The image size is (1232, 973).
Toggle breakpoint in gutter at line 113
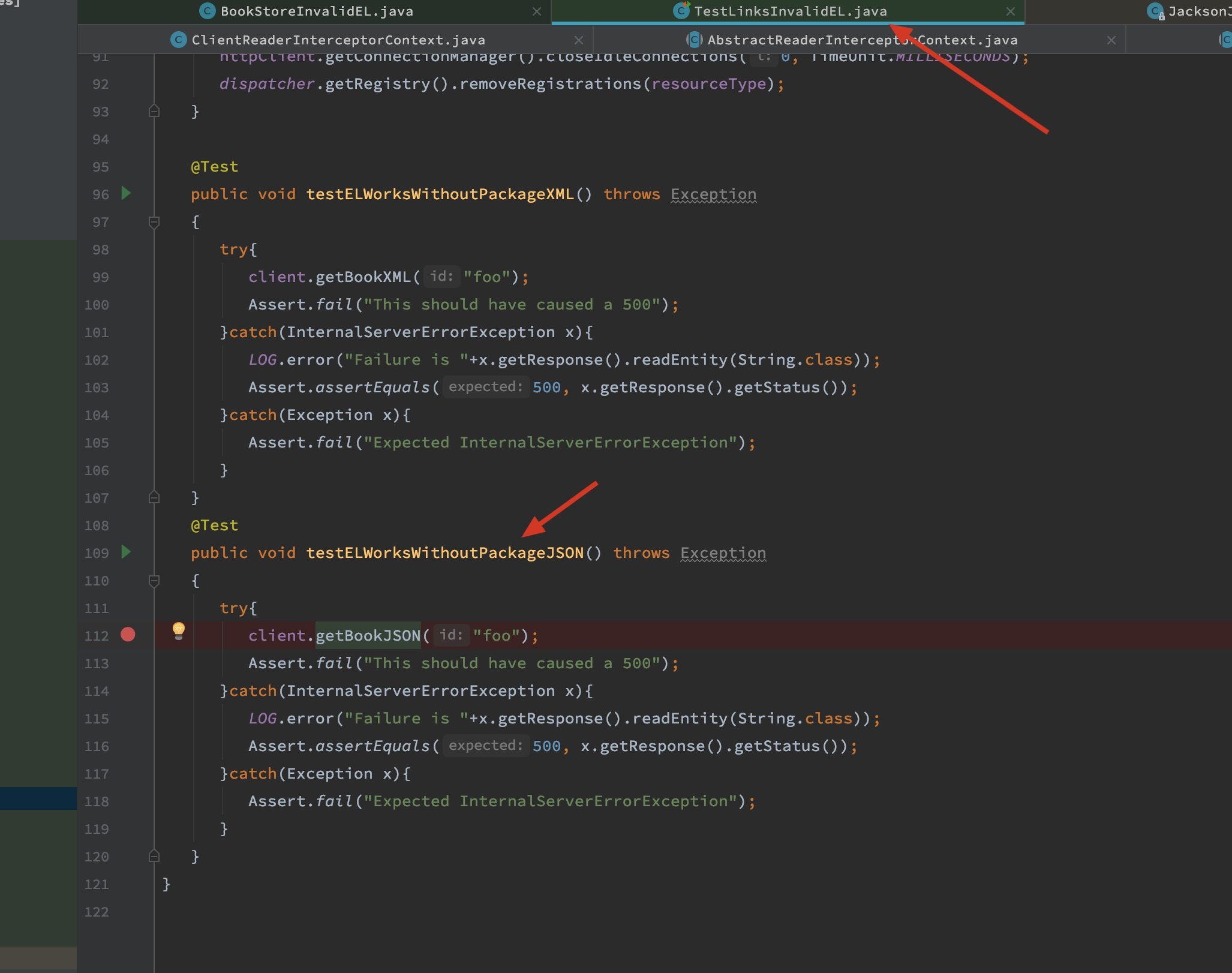point(128,663)
